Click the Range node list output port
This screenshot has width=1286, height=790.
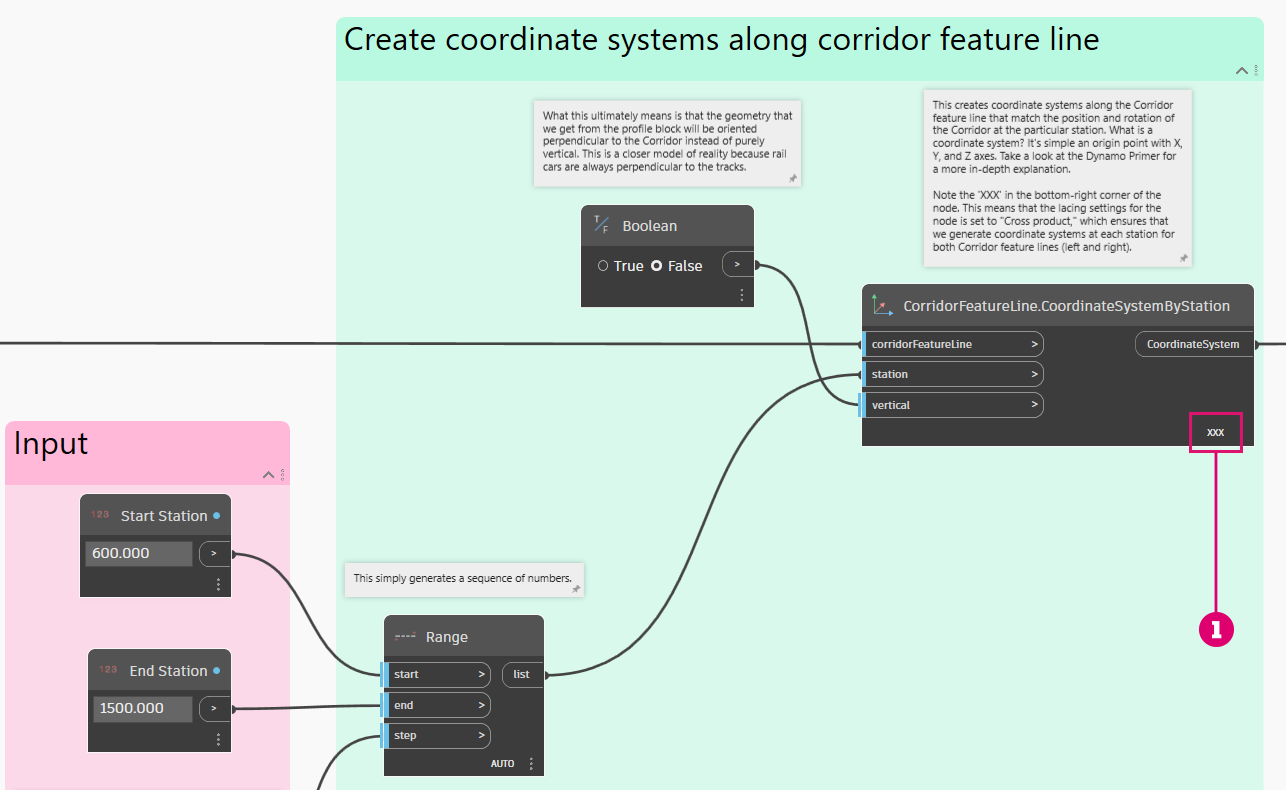coord(522,675)
